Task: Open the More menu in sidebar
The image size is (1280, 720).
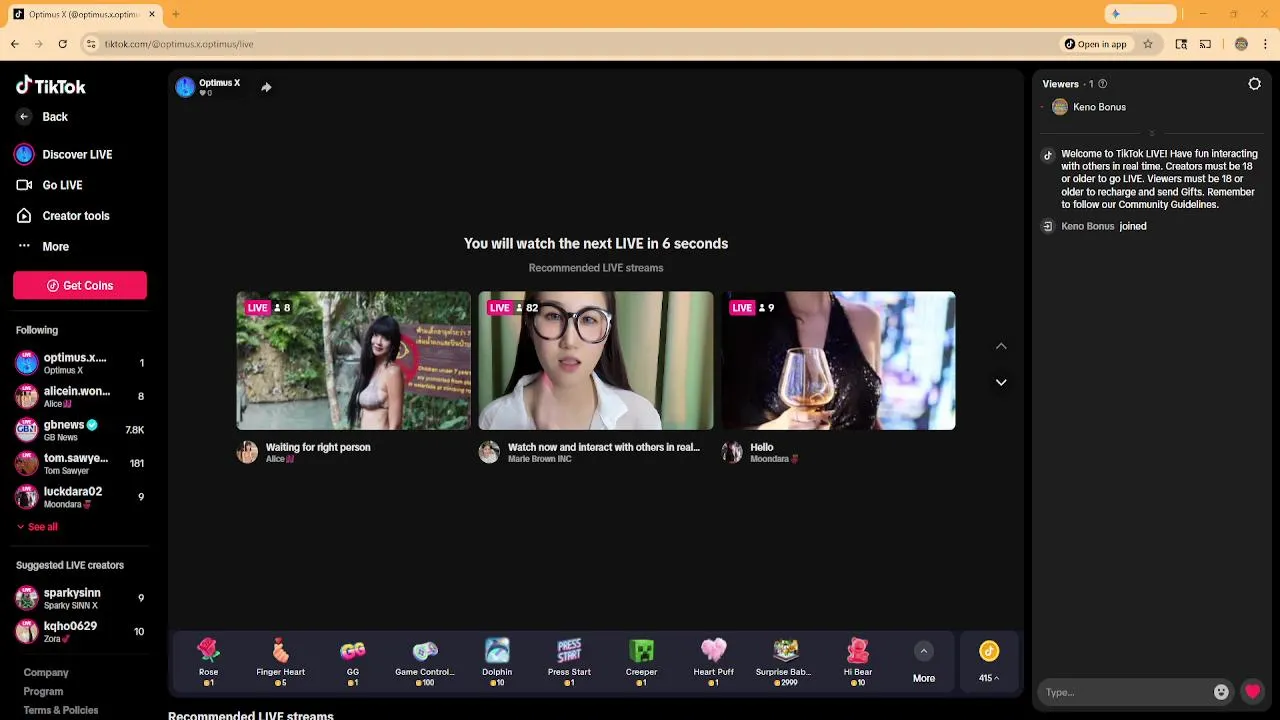Action: [42, 246]
